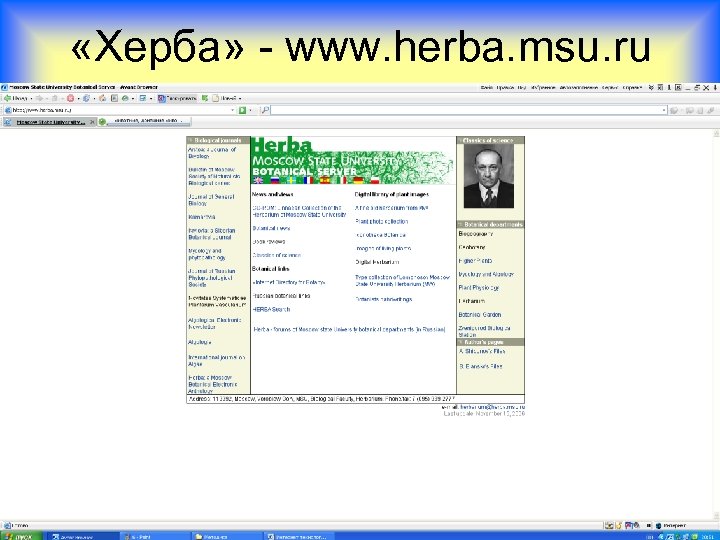Open 'International journal on Algae' link
The width and height of the screenshot is (720, 540).
click(x=216, y=360)
